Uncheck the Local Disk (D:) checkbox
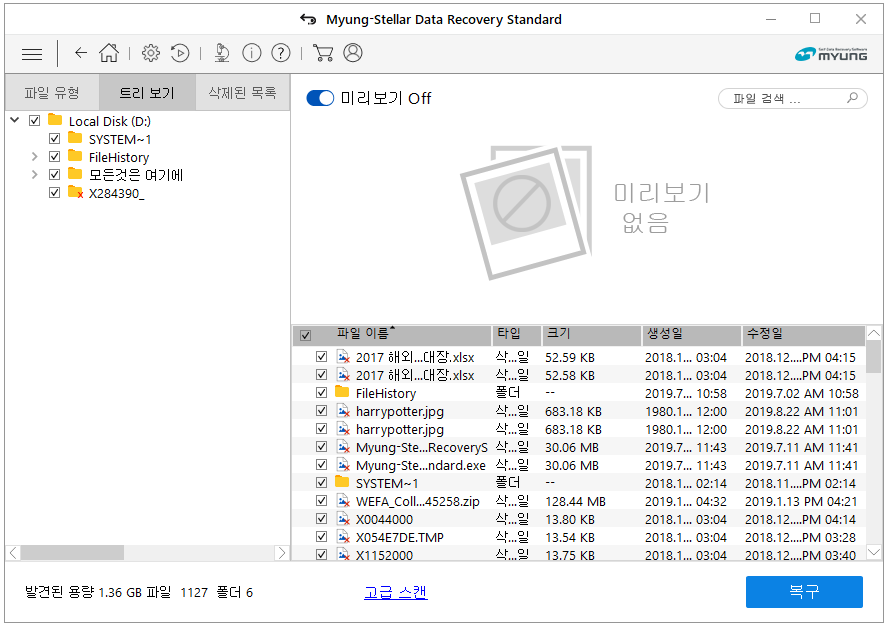 click(x=35, y=120)
